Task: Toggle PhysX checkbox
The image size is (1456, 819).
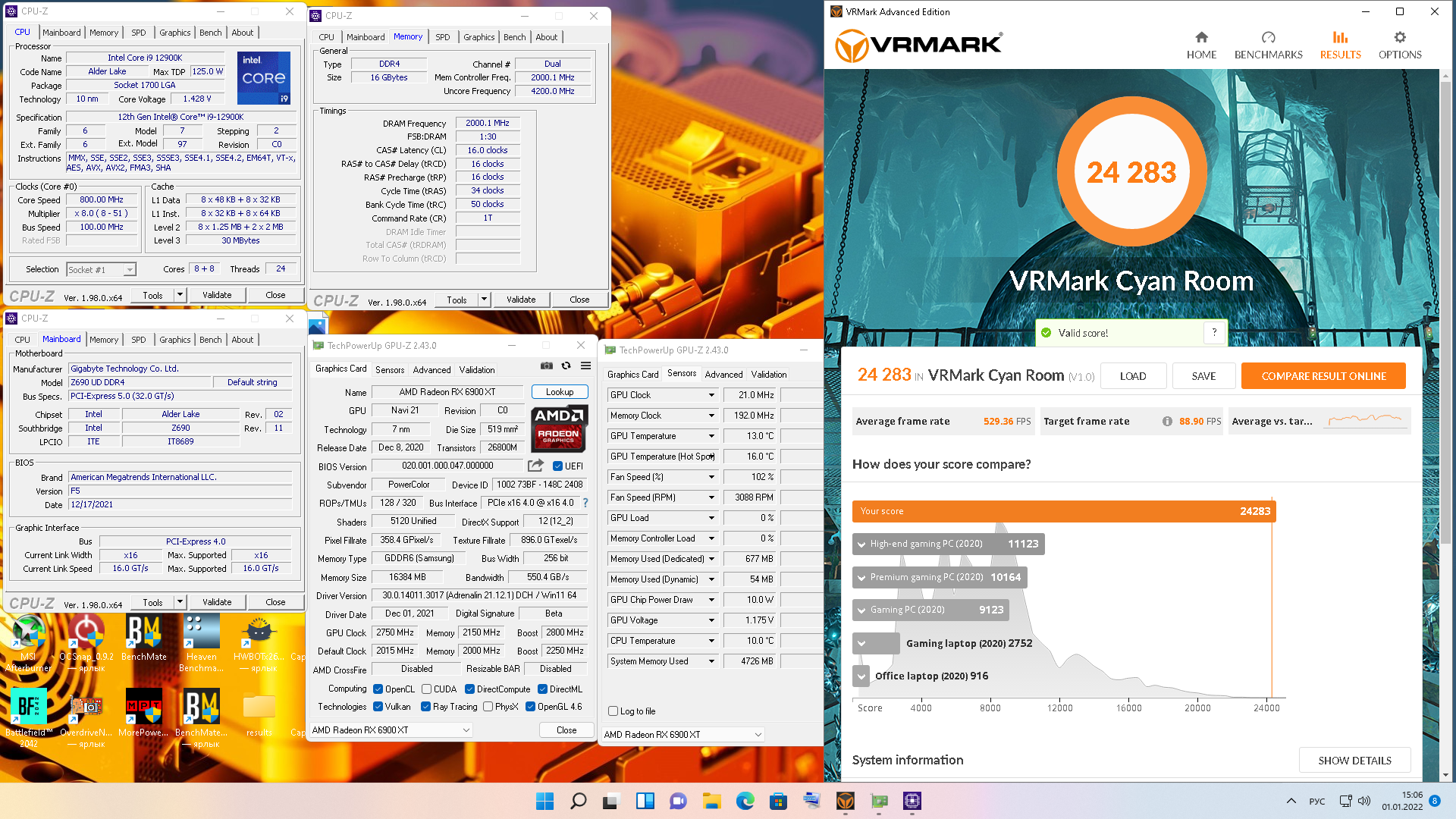Action: tap(488, 707)
